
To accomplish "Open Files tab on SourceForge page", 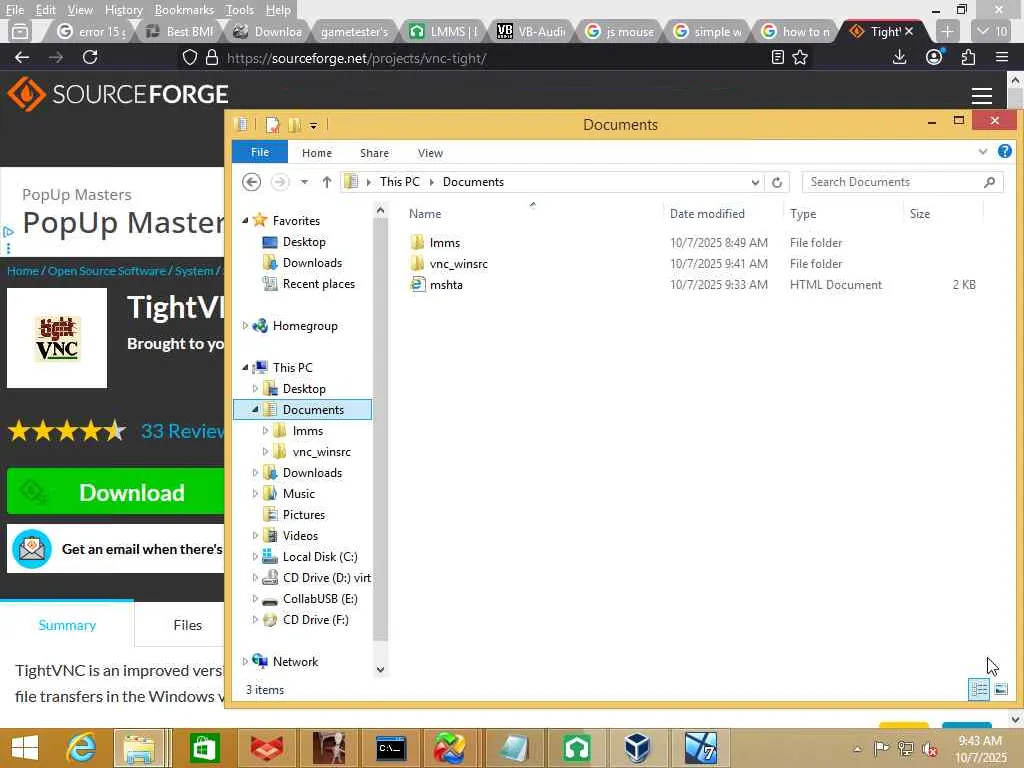I will [187, 625].
